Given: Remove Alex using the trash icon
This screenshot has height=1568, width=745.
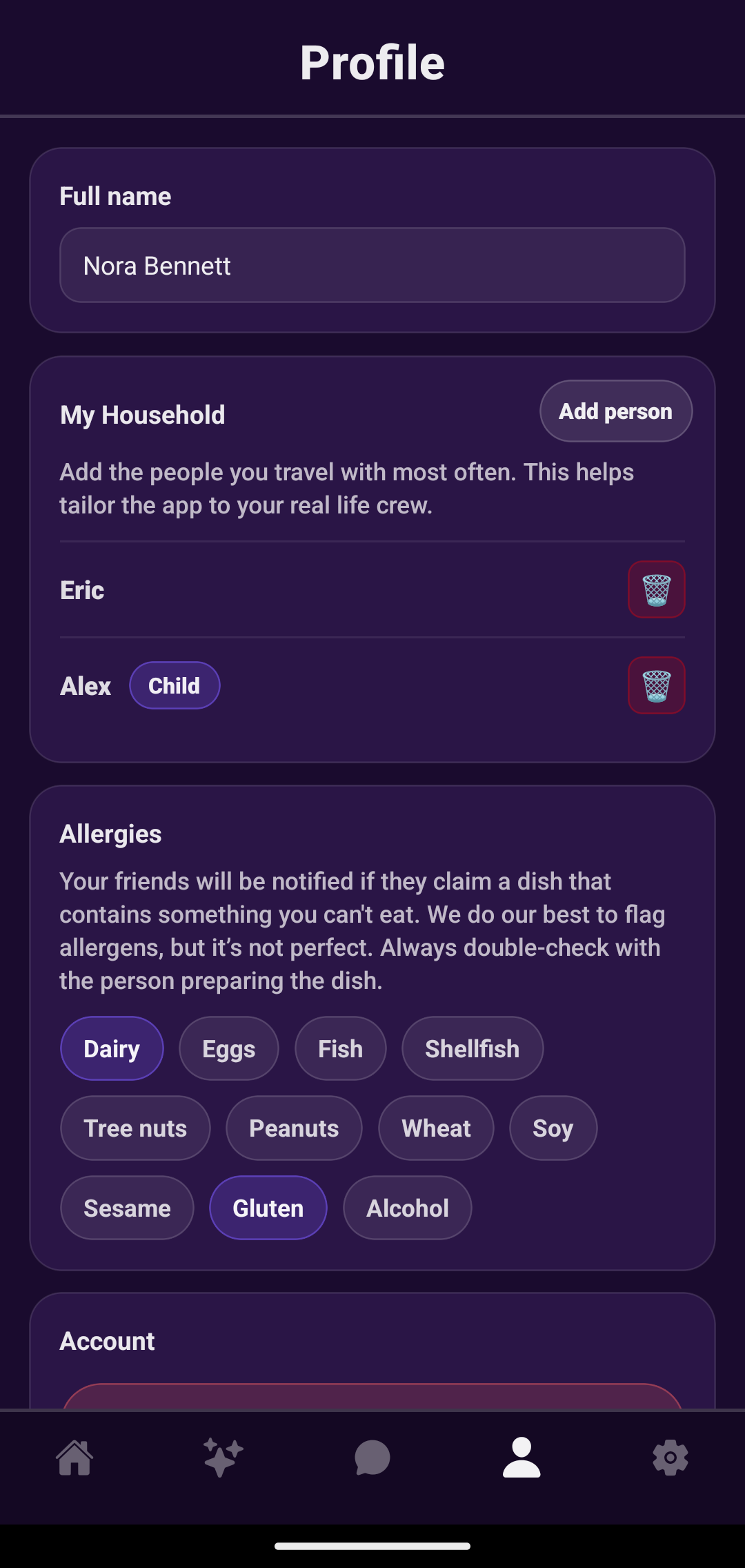Looking at the screenshot, I should 656,685.
